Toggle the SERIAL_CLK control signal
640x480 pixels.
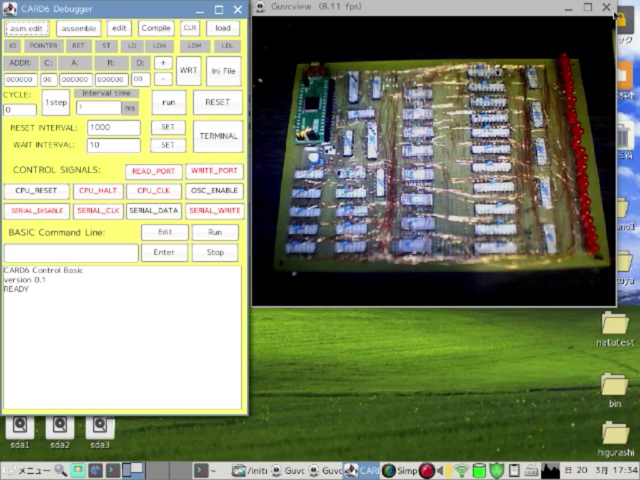98,211
